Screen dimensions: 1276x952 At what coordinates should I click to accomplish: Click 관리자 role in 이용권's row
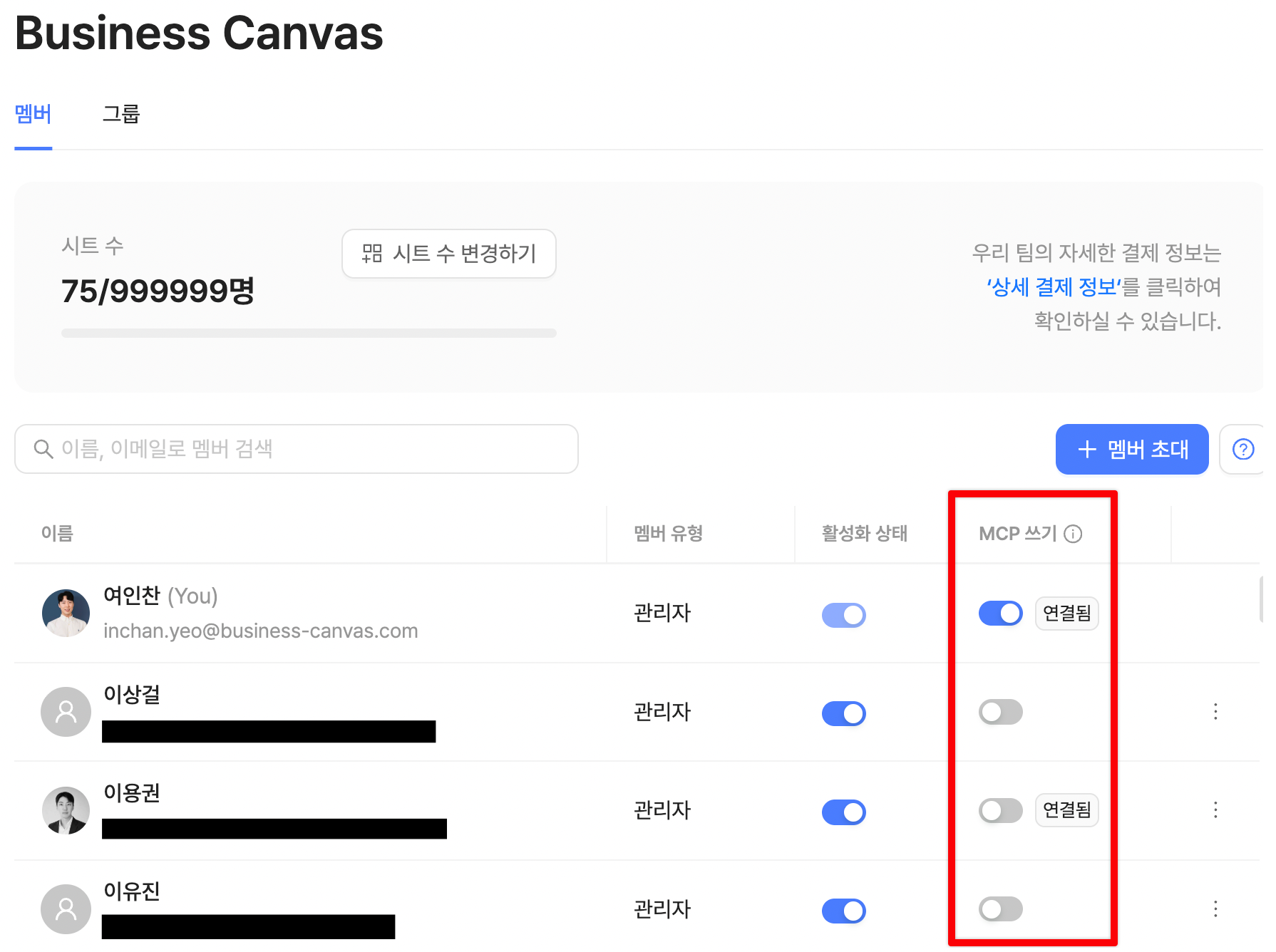pos(662,810)
